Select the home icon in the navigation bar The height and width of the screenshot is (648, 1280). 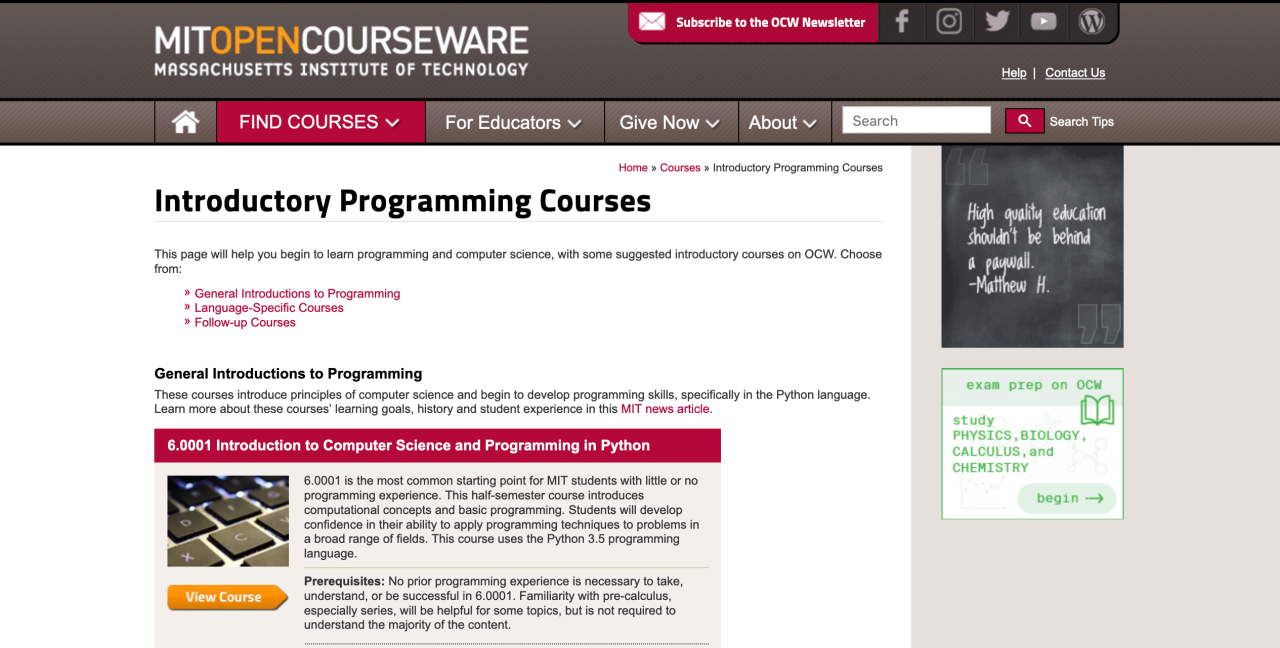(x=185, y=121)
